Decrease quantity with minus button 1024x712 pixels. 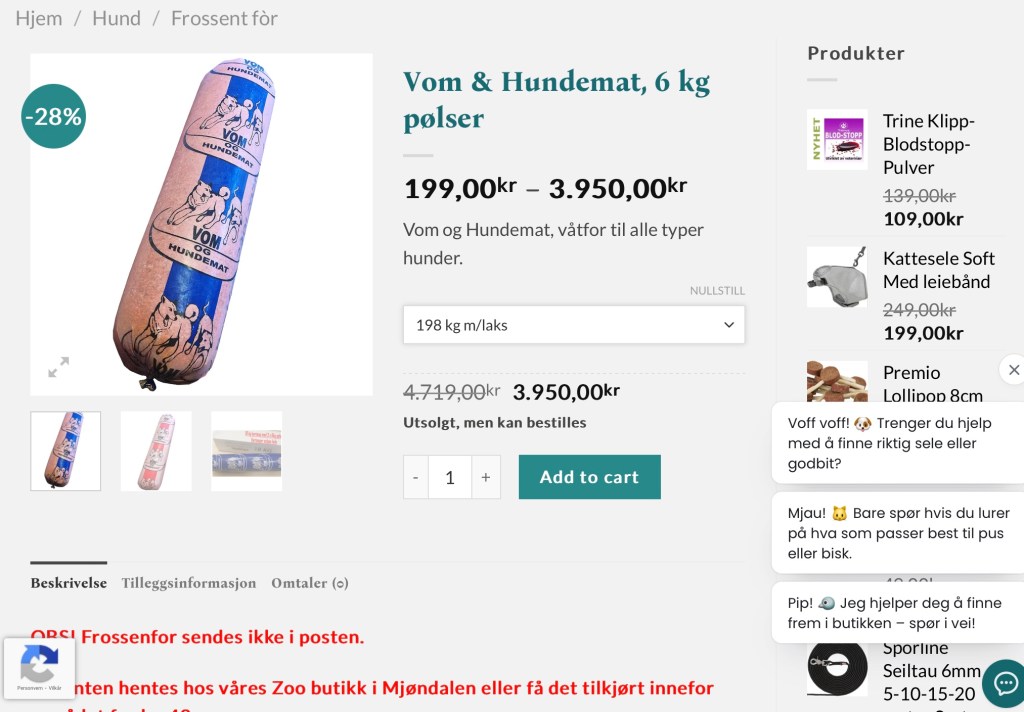[415, 477]
